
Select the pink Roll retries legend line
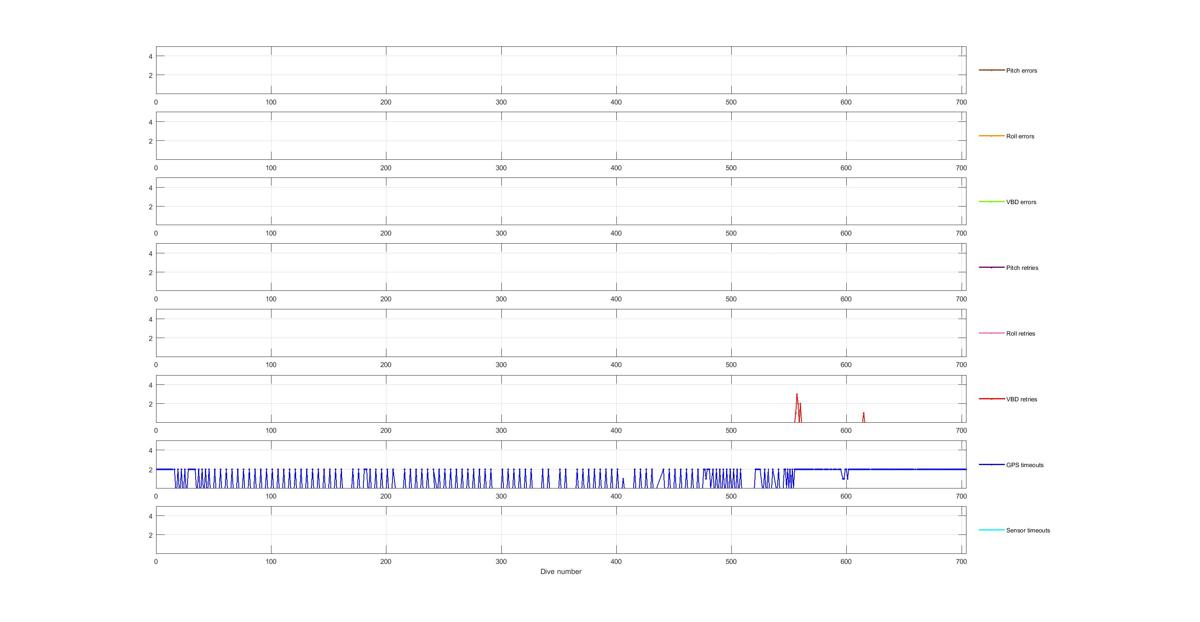tap(991, 333)
